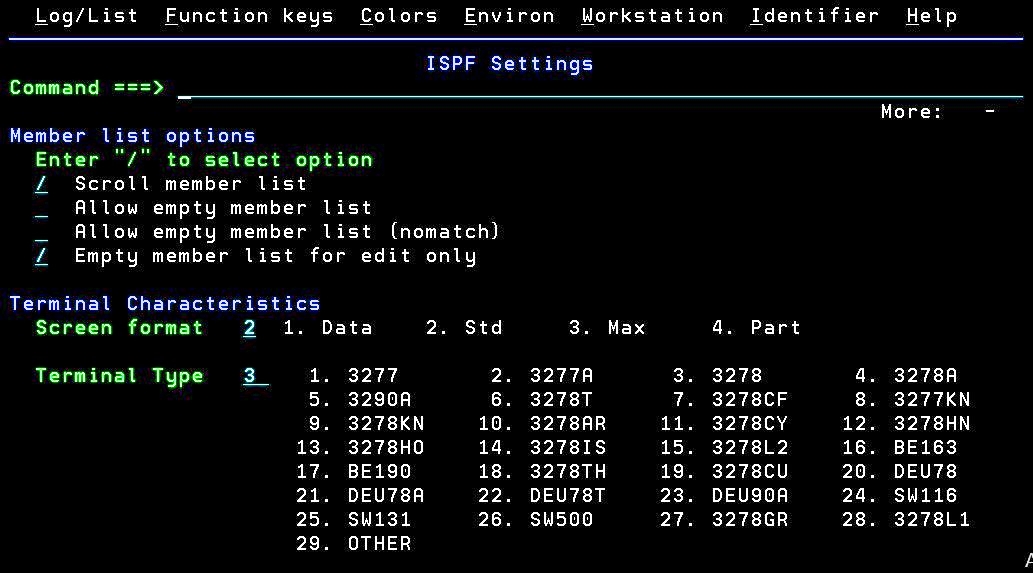The height and width of the screenshot is (573, 1033).
Task: Choose terminal type 3278A
Action: (x=924, y=376)
